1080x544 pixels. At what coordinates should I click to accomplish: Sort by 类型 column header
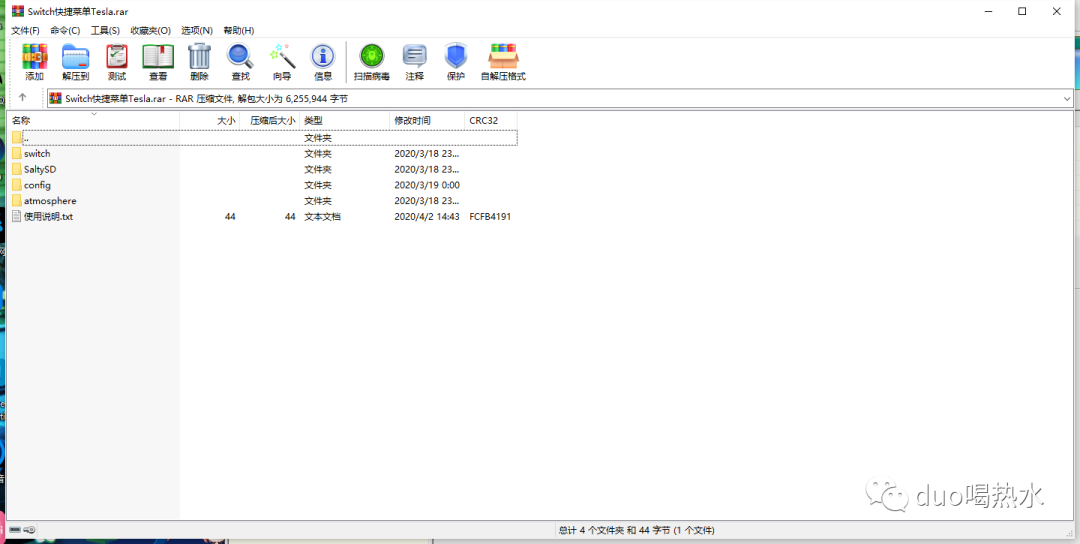pos(345,120)
